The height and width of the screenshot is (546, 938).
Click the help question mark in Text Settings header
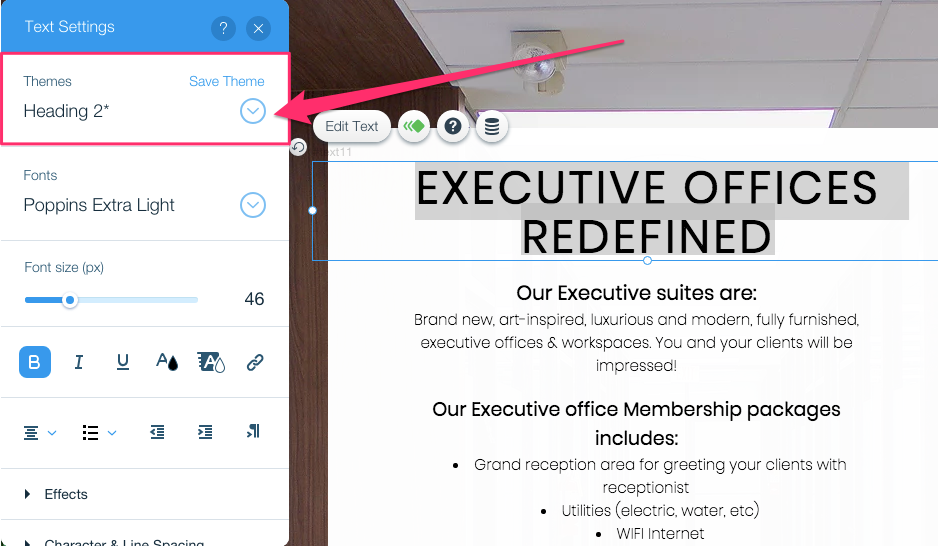point(224,28)
